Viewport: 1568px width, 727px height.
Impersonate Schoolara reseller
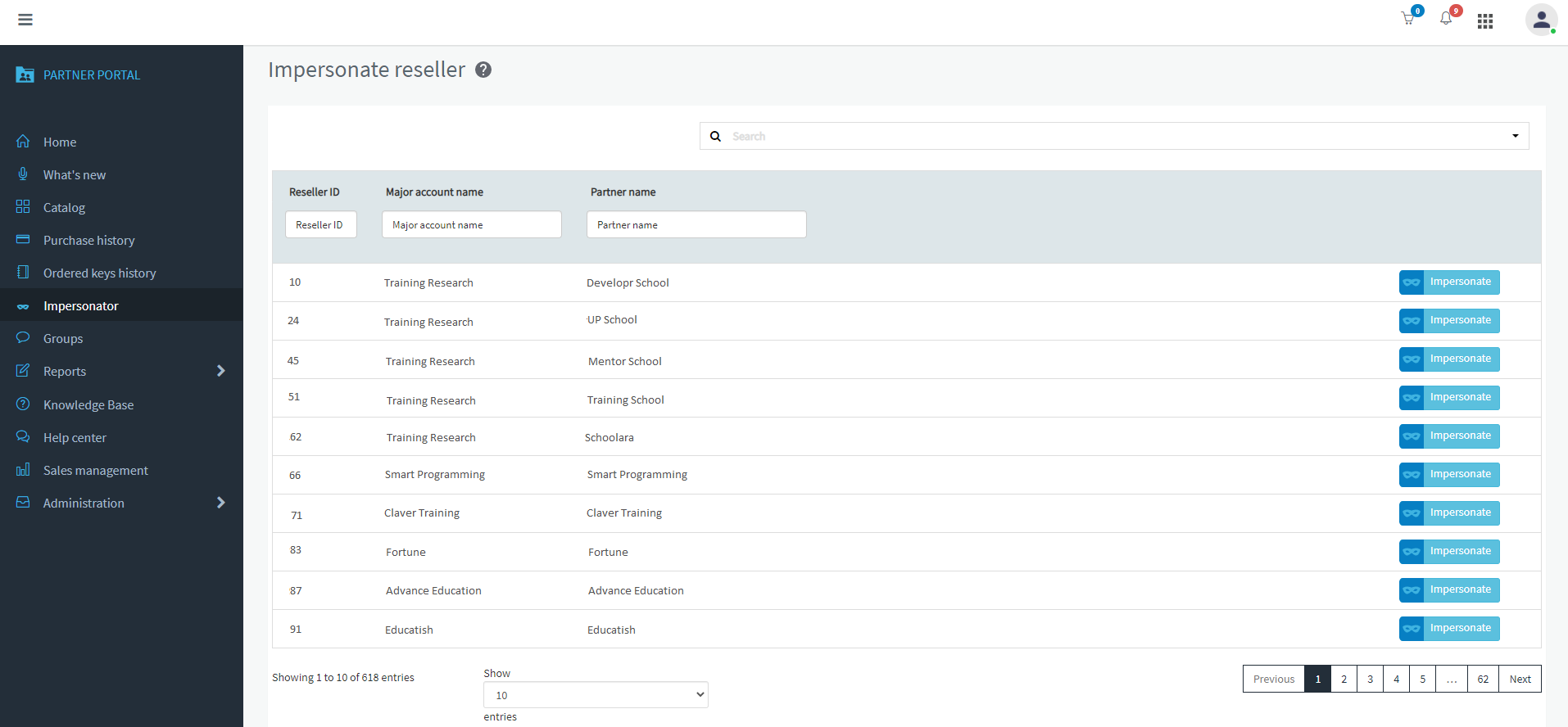(x=1449, y=436)
